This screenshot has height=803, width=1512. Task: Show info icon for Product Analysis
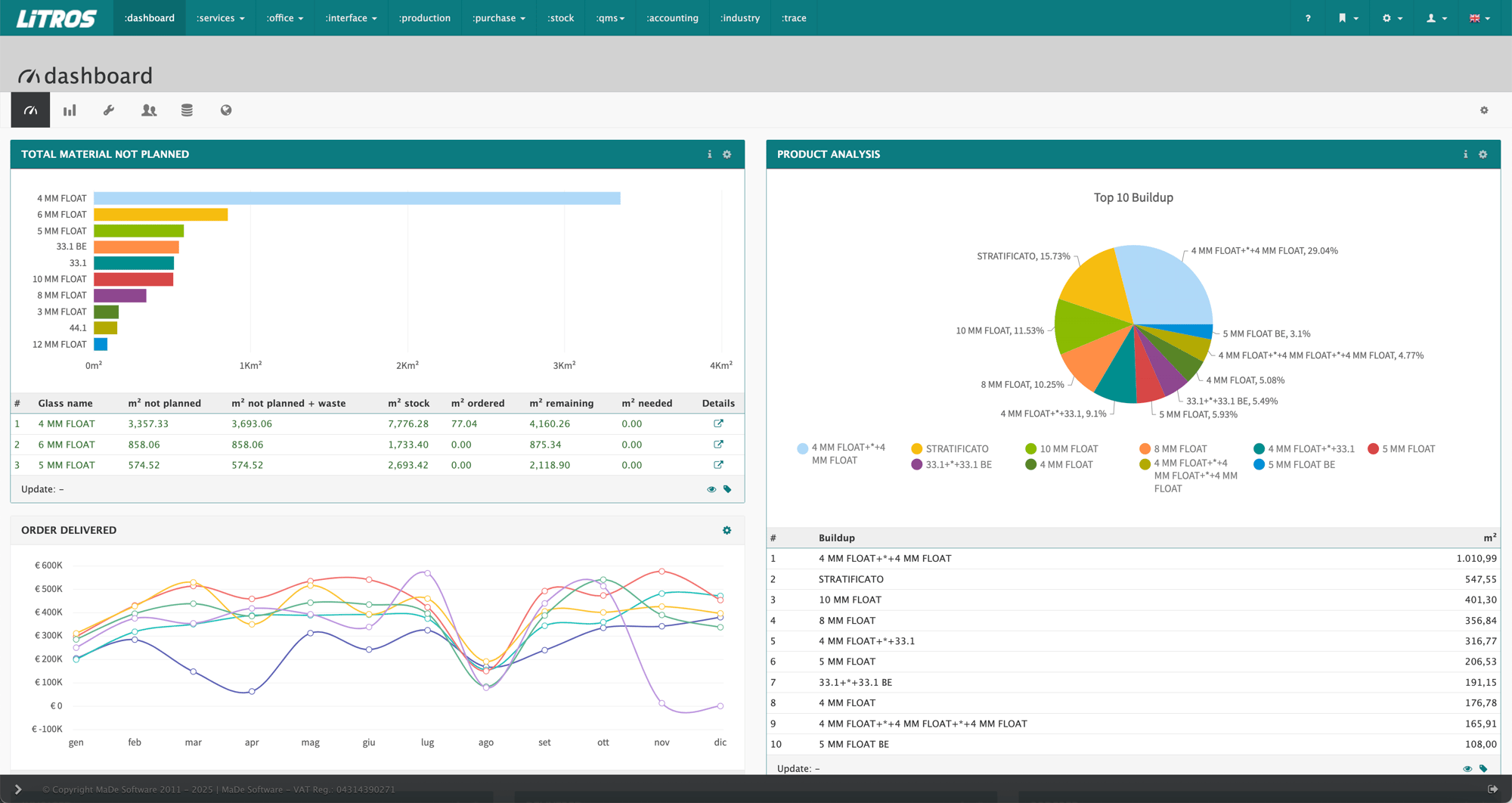coord(1465,154)
